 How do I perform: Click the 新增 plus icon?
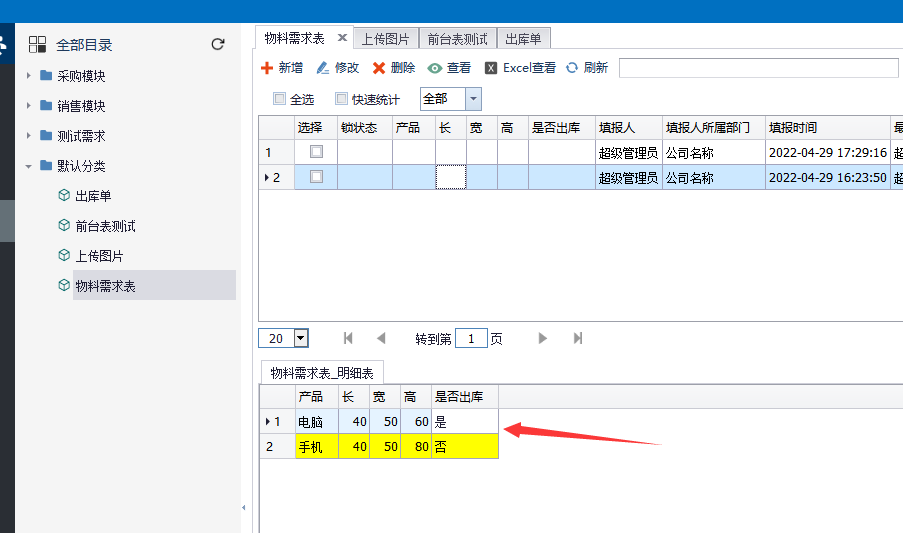[267, 68]
